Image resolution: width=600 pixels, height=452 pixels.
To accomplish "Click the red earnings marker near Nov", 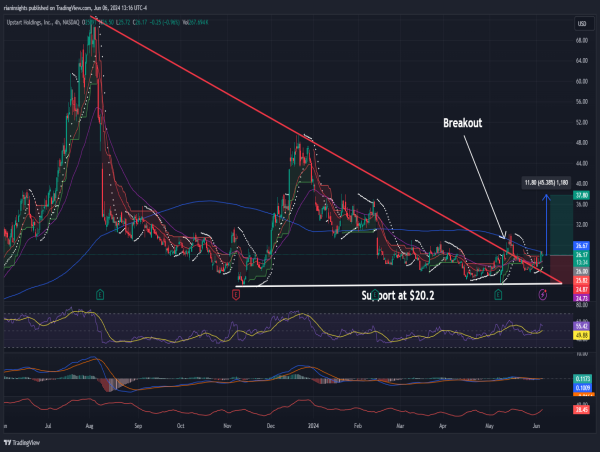I will click(236, 295).
